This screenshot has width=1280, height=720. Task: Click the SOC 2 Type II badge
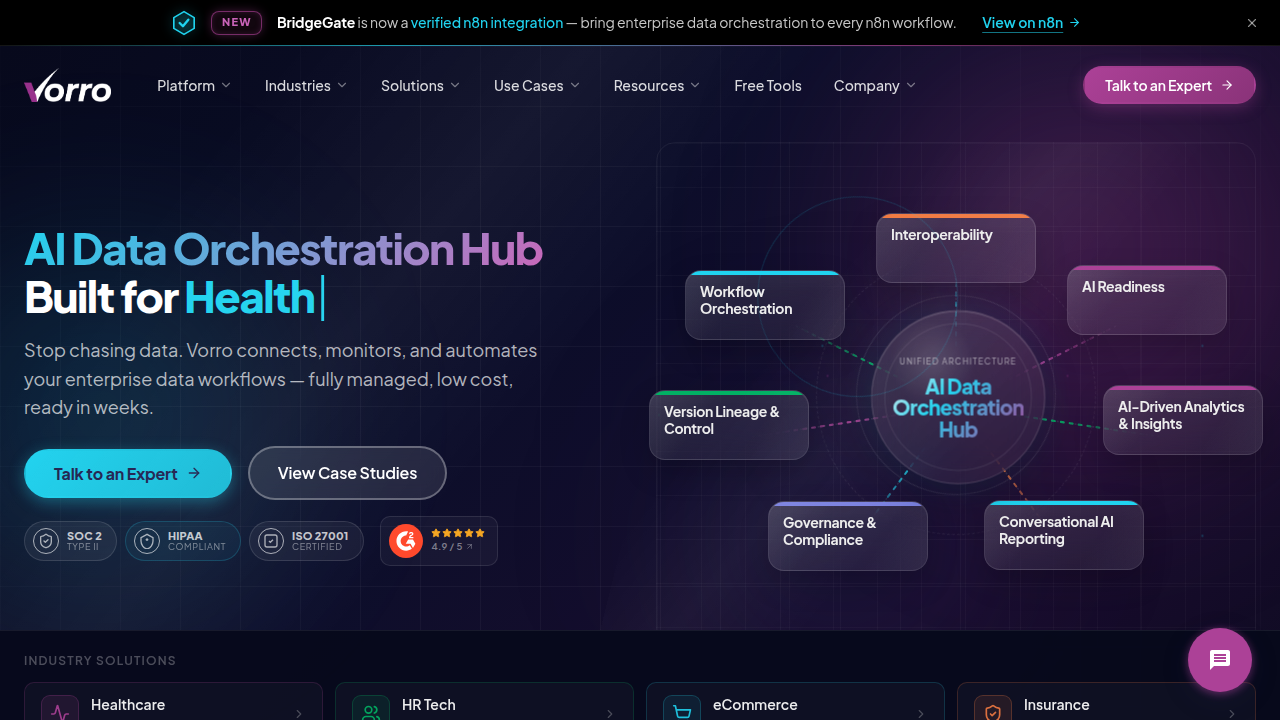pyautogui.click(x=70, y=541)
